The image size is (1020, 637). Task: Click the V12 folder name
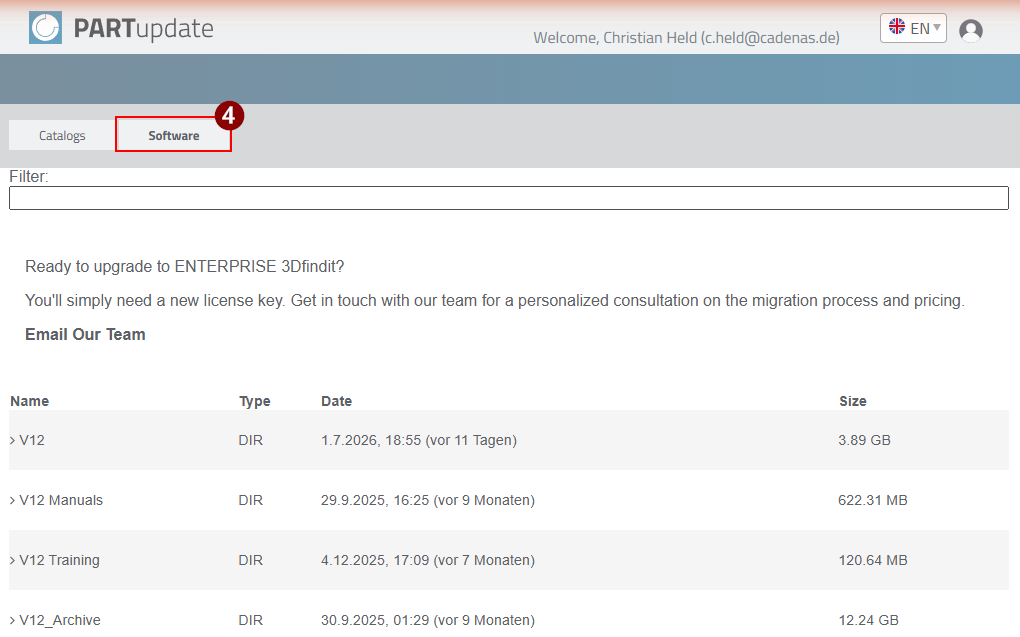[x=32, y=440]
